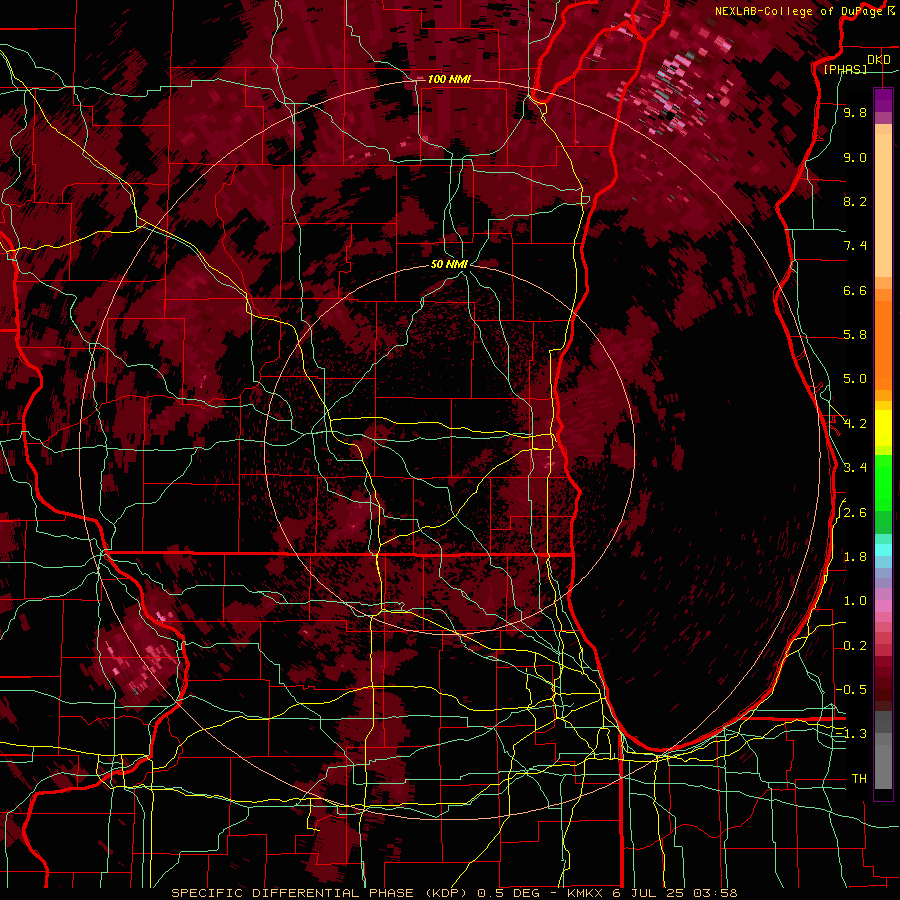Click the 0.2 legend value
The height and width of the screenshot is (900, 900).
tap(855, 646)
